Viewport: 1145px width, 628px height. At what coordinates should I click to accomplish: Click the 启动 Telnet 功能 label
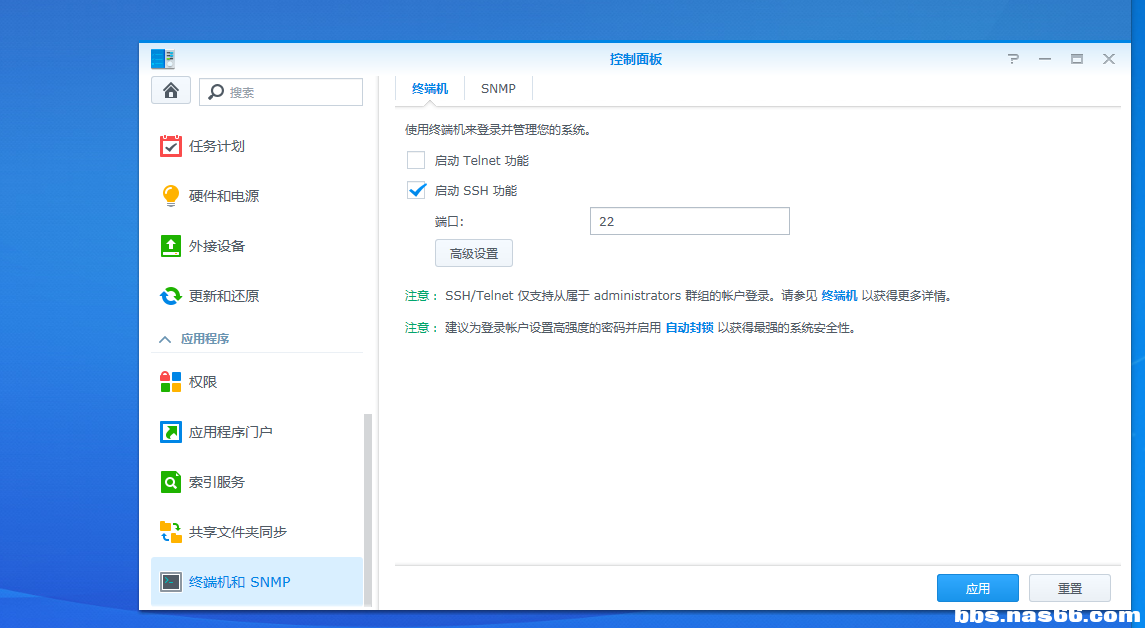(x=481, y=161)
